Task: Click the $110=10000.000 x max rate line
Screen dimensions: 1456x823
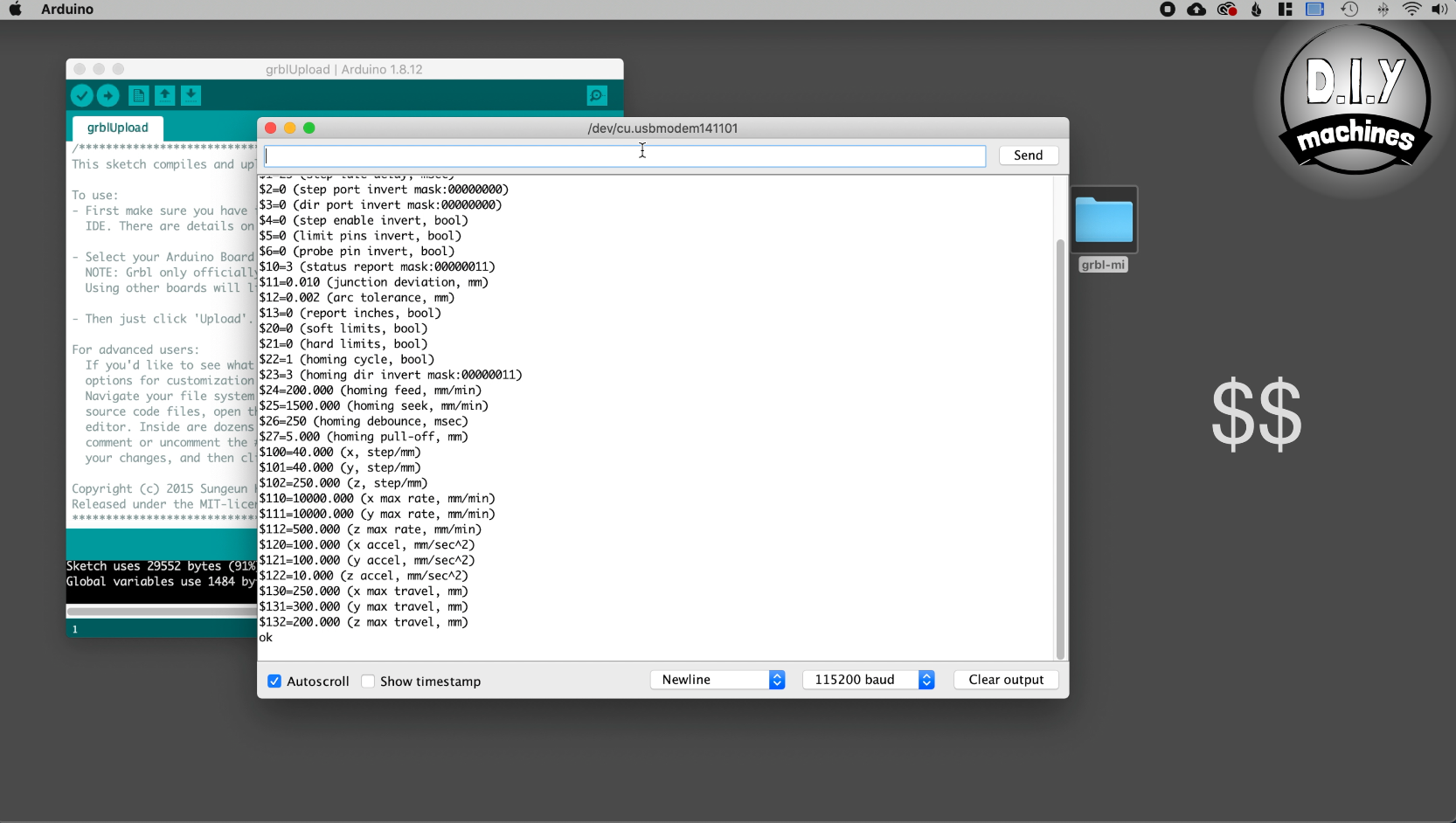Action: (377, 499)
